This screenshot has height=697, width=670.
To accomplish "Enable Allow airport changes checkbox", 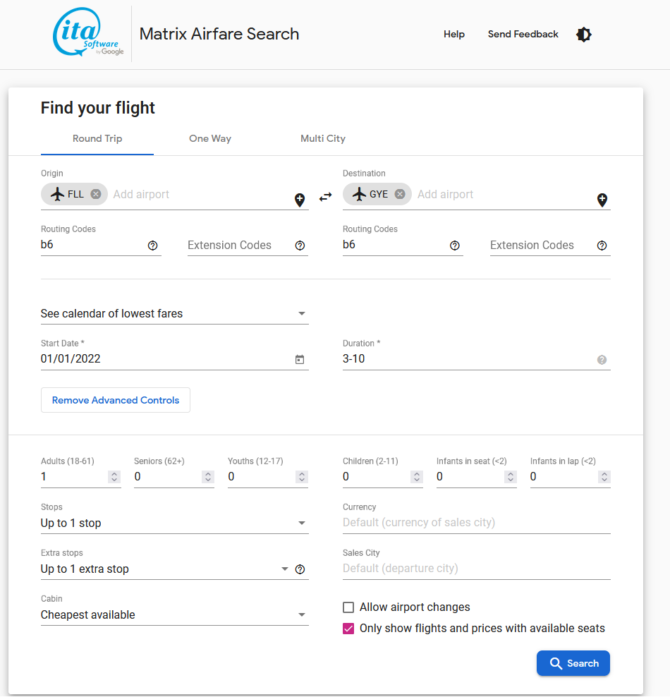I will [x=349, y=607].
